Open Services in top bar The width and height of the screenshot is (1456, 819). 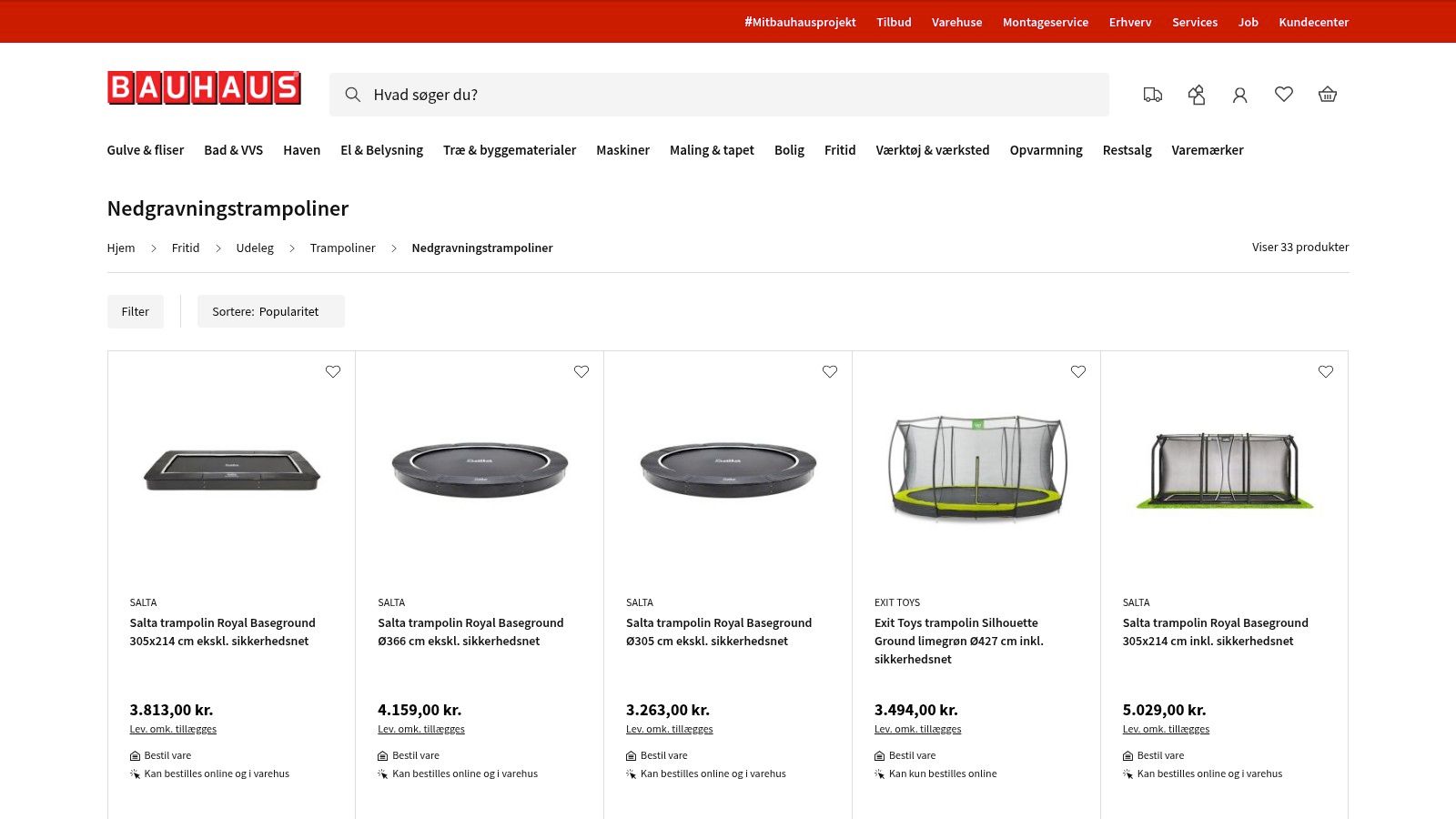(x=1195, y=22)
